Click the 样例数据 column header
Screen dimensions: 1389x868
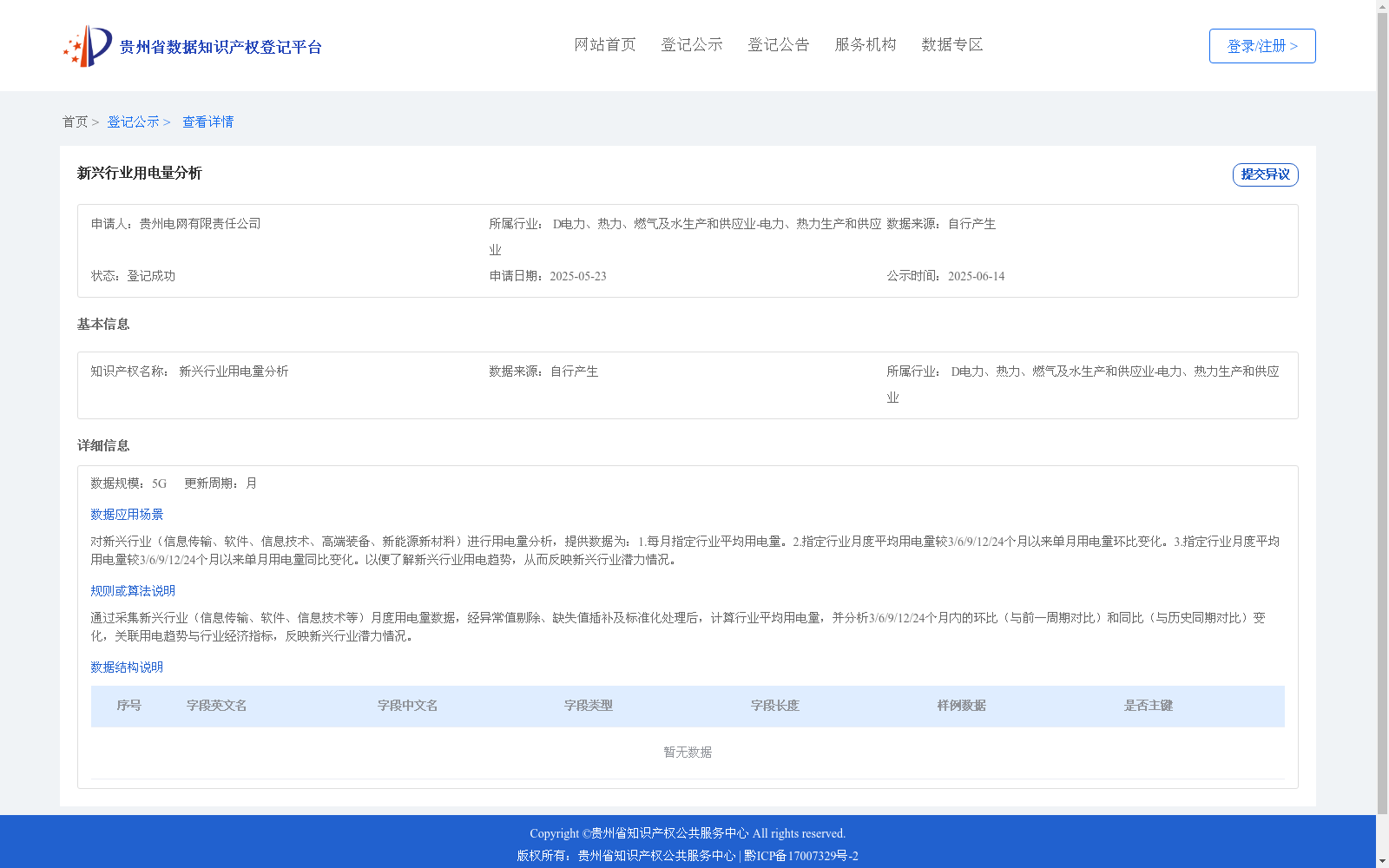pyautogui.click(x=961, y=706)
